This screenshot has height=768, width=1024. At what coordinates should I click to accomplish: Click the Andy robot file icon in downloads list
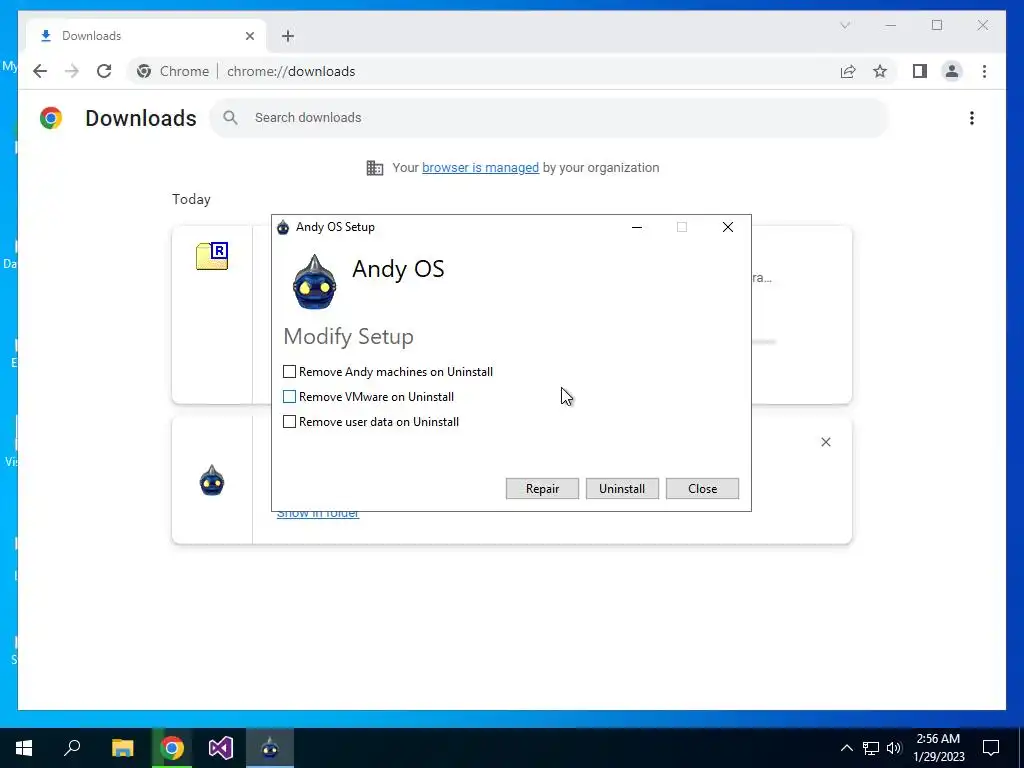[x=212, y=481]
